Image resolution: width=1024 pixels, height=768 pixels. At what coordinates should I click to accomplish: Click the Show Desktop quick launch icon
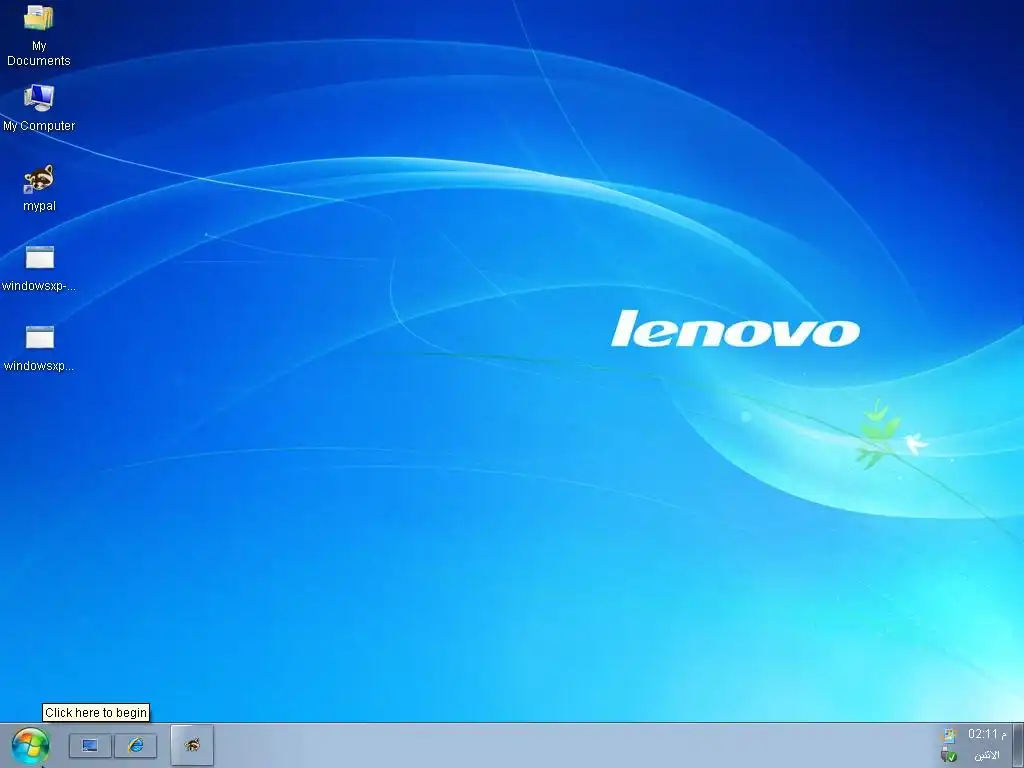(90, 746)
